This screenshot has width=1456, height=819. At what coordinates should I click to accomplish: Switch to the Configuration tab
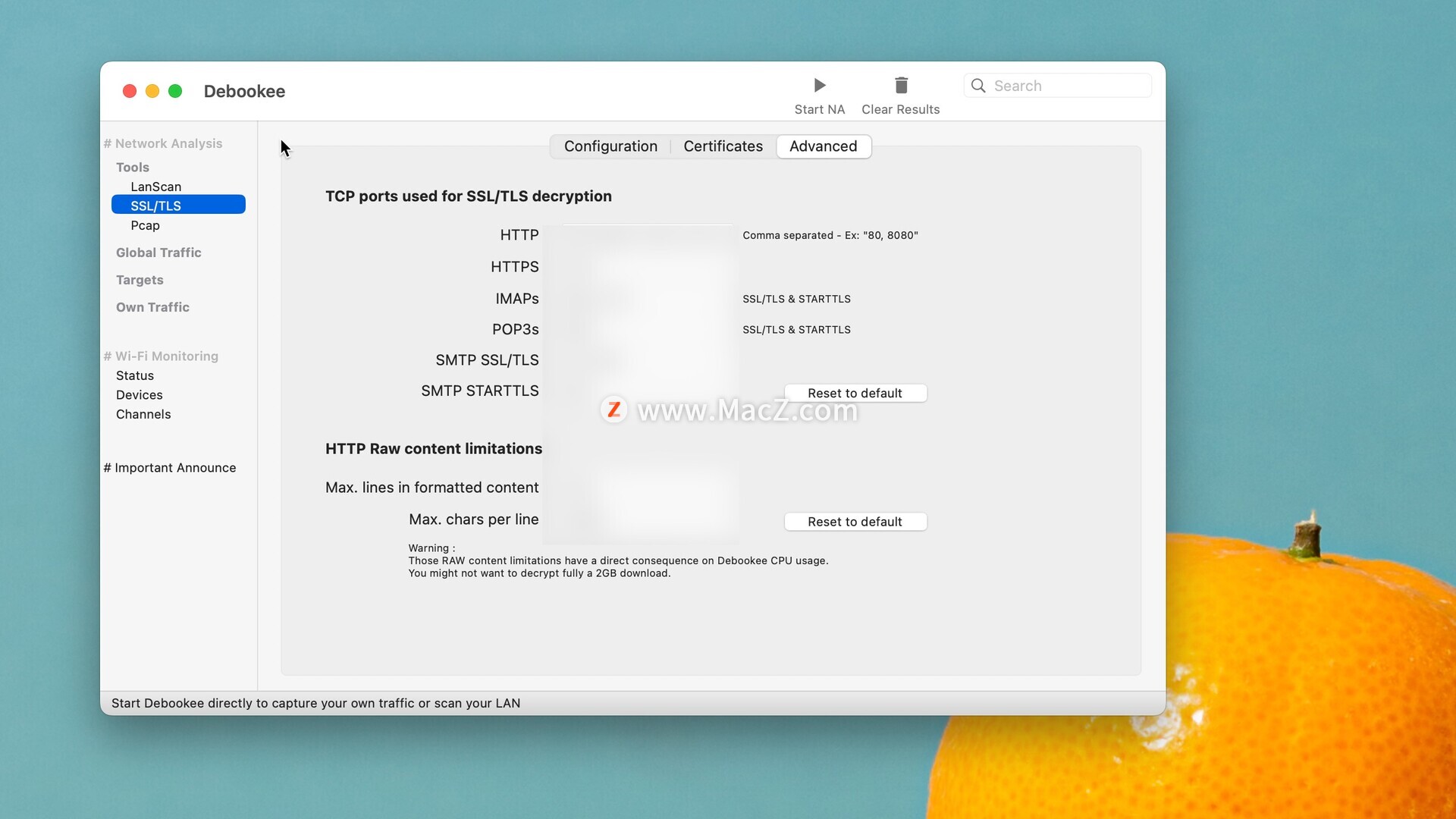coord(610,146)
